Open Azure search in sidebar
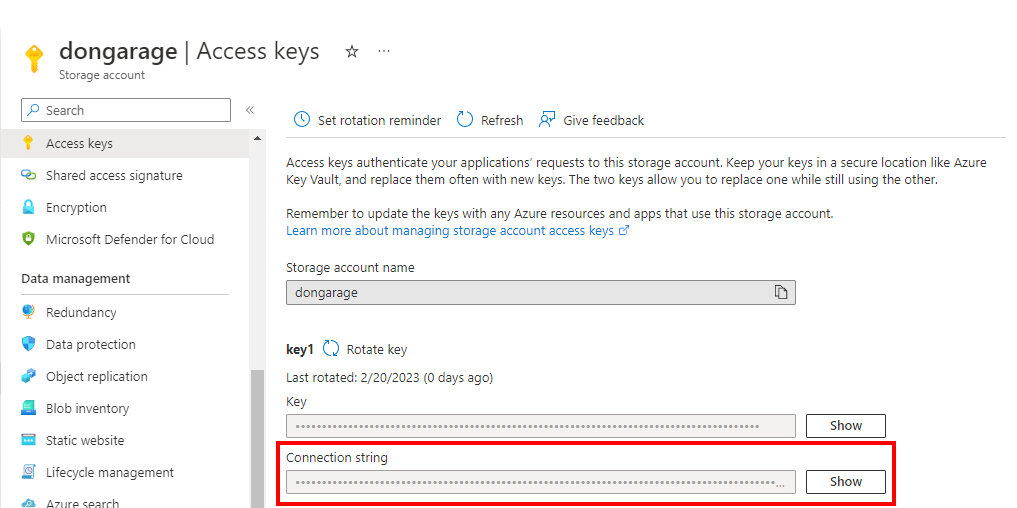Screen dimensions: 1017x508 click(82, 503)
